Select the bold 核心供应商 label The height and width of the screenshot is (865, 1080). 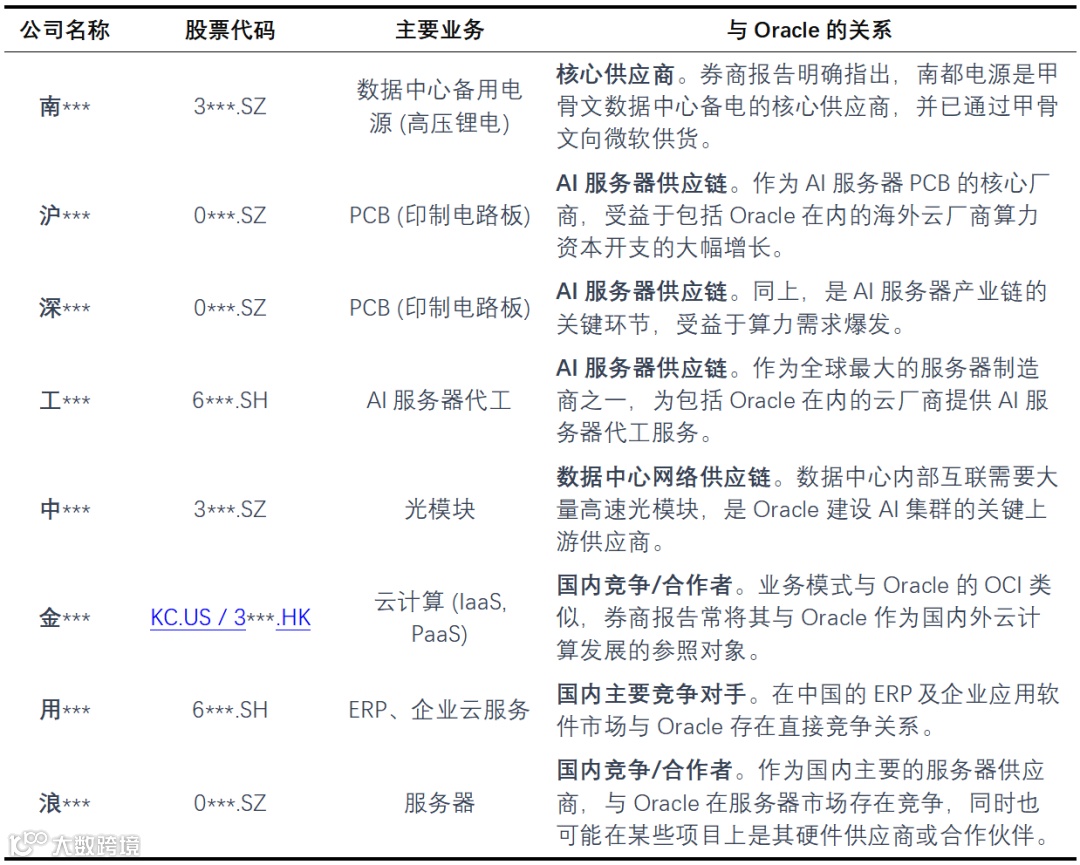(616, 74)
